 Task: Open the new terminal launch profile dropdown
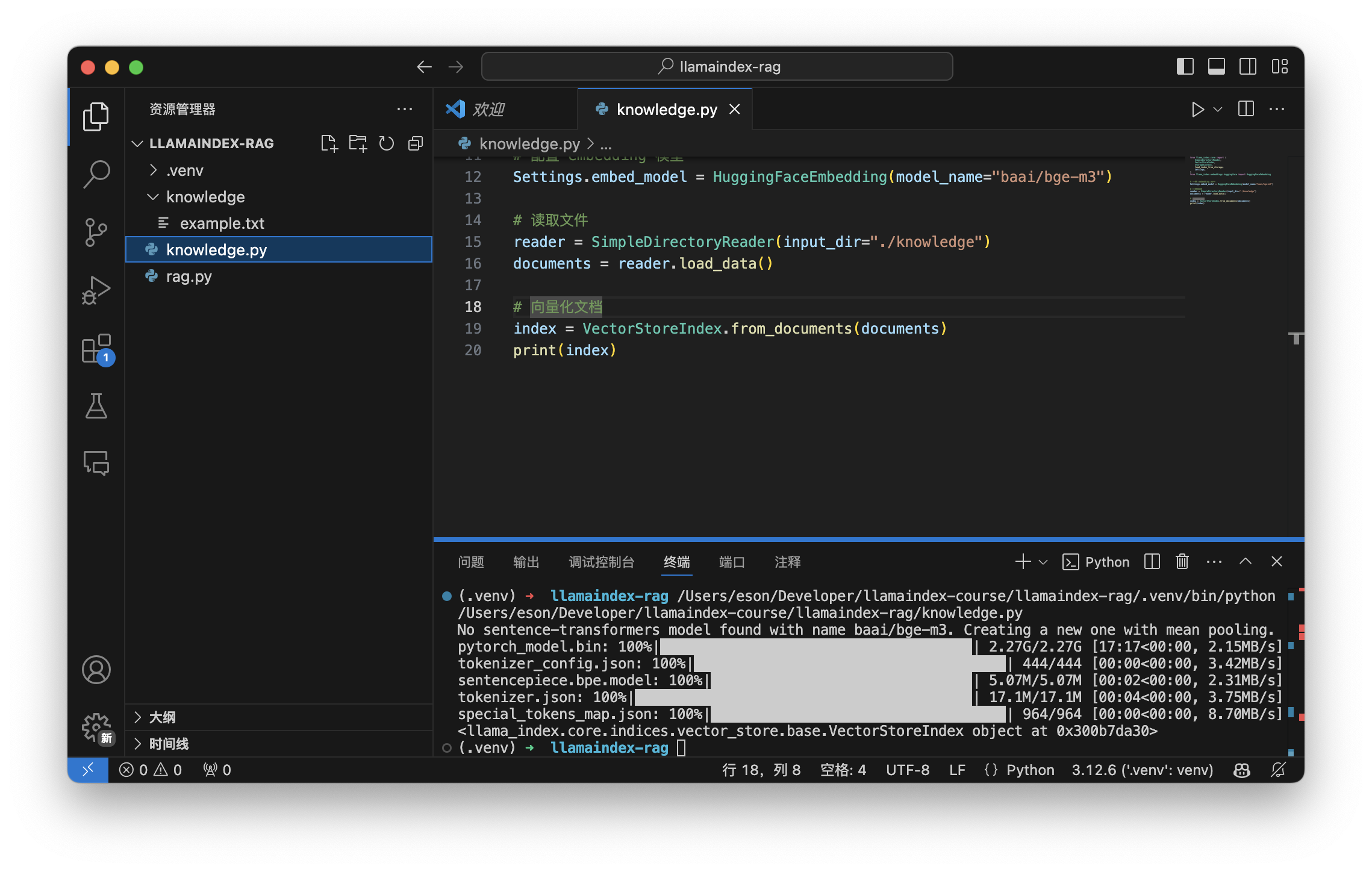click(1044, 562)
